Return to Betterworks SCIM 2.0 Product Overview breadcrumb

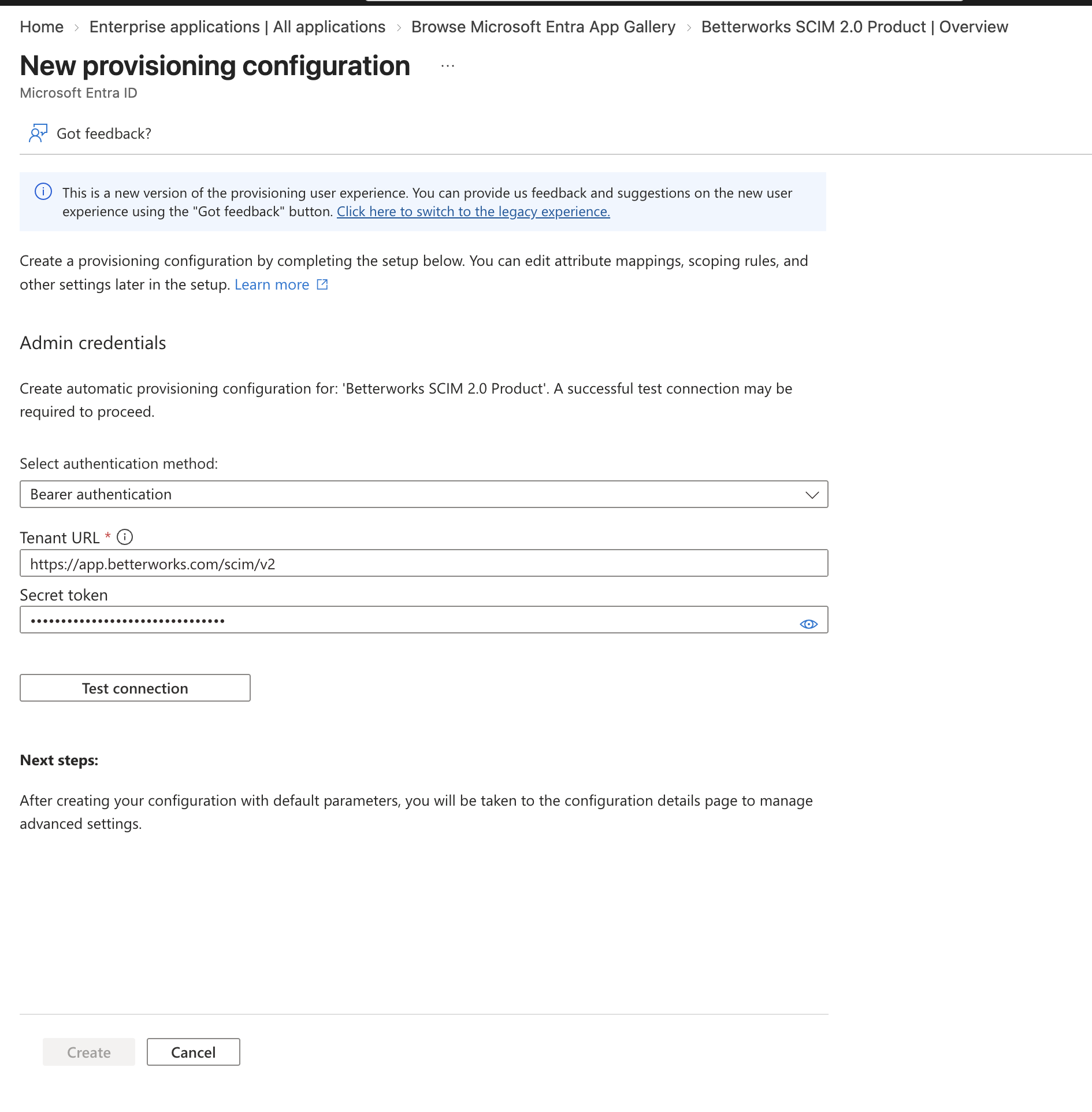tap(855, 27)
